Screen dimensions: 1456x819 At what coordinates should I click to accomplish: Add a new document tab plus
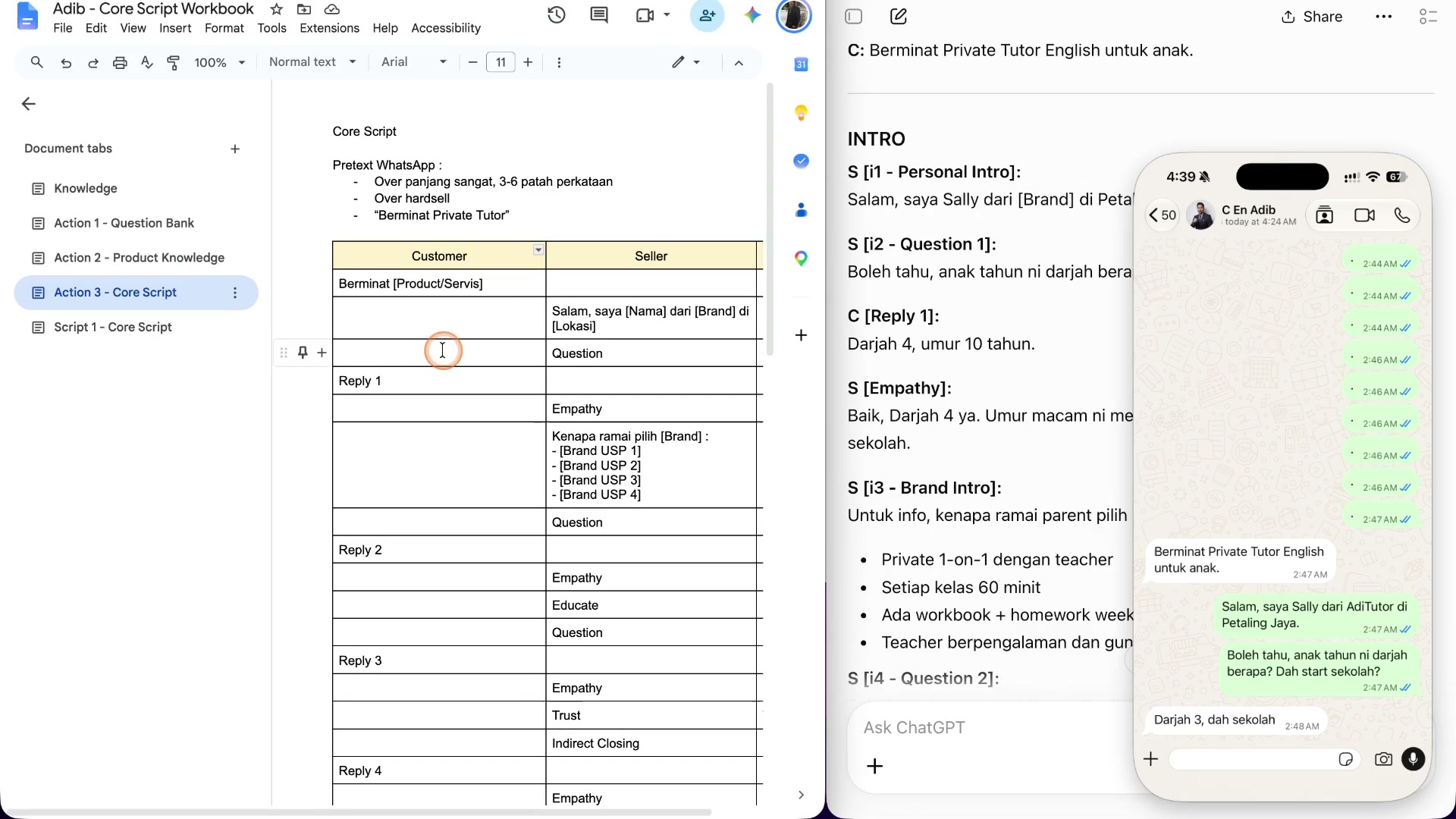click(x=235, y=149)
